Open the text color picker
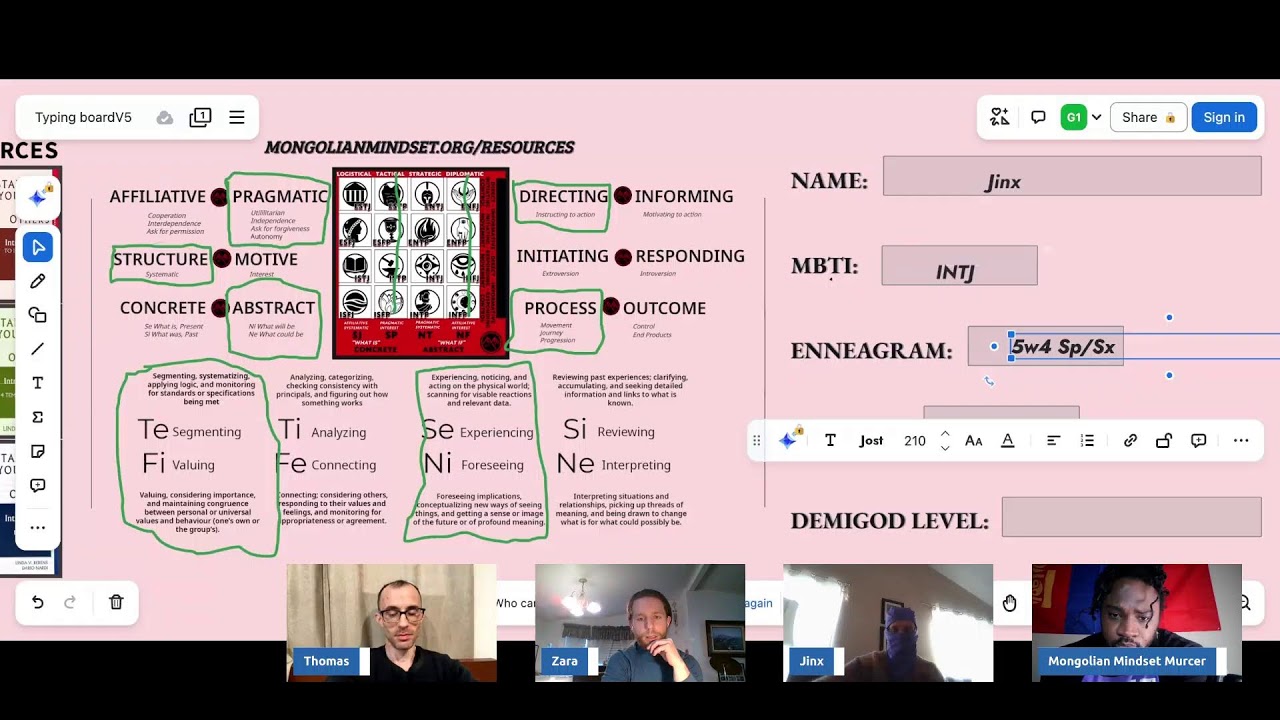This screenshot has height=720, width=1280. click(1008, 440)
